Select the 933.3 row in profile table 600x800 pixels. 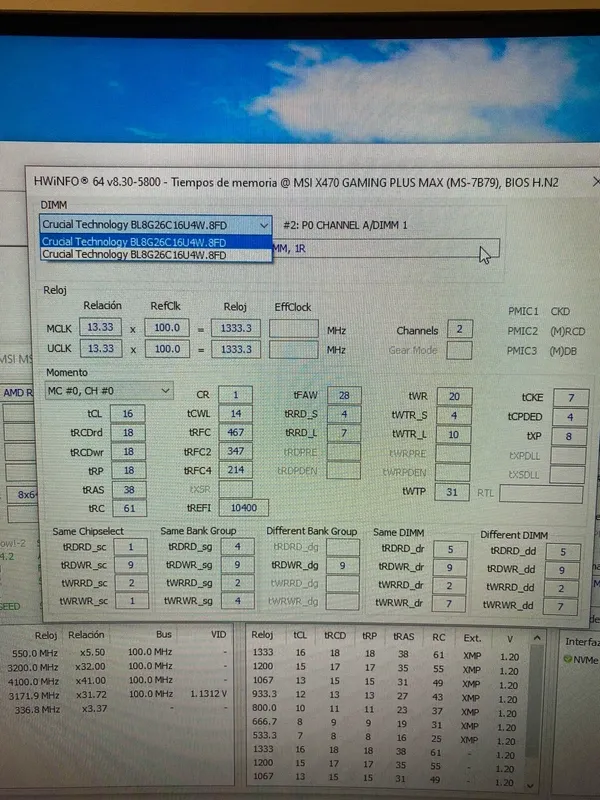coord(386,695)
